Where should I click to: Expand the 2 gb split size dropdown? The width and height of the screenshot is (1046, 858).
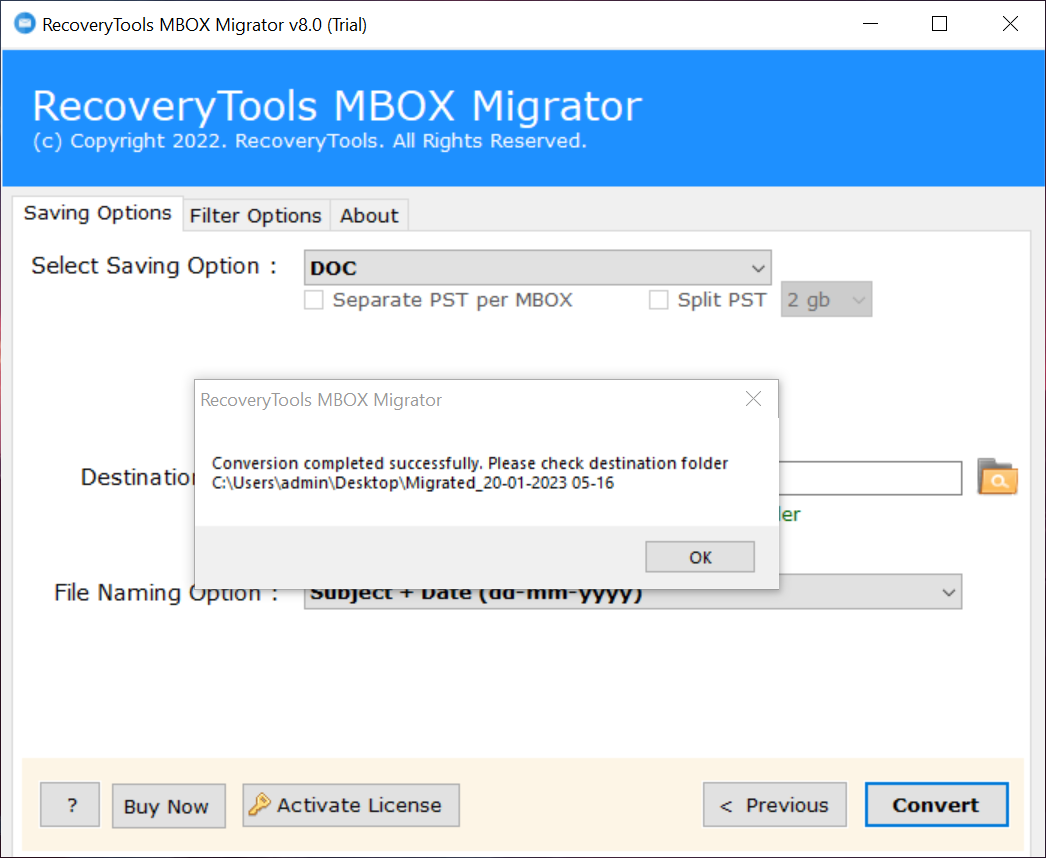(x=826, y=300)
